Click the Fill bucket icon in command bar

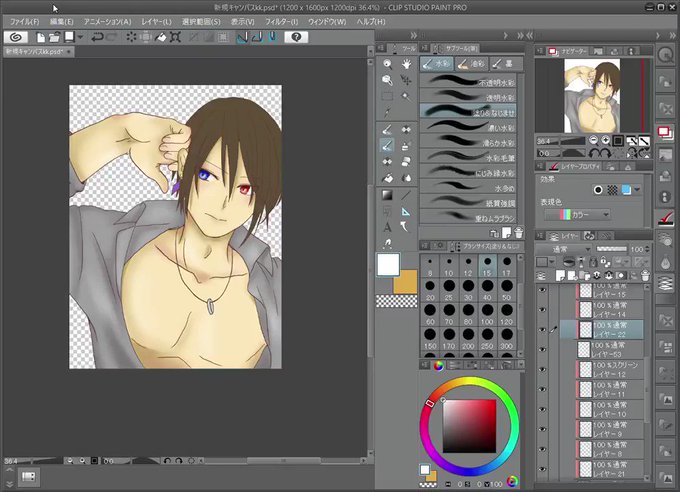(x=160, y=37)
